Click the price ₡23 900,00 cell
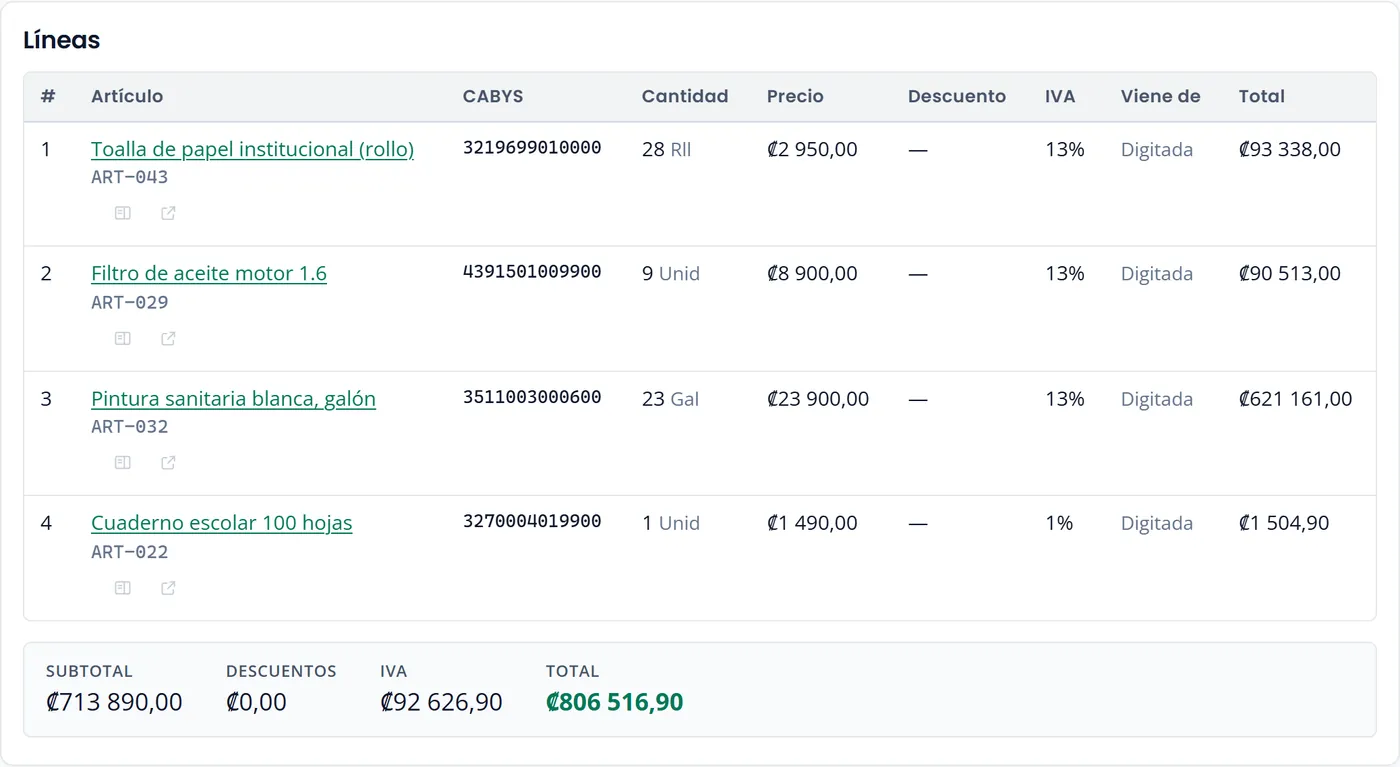 (x=818, y=398)
